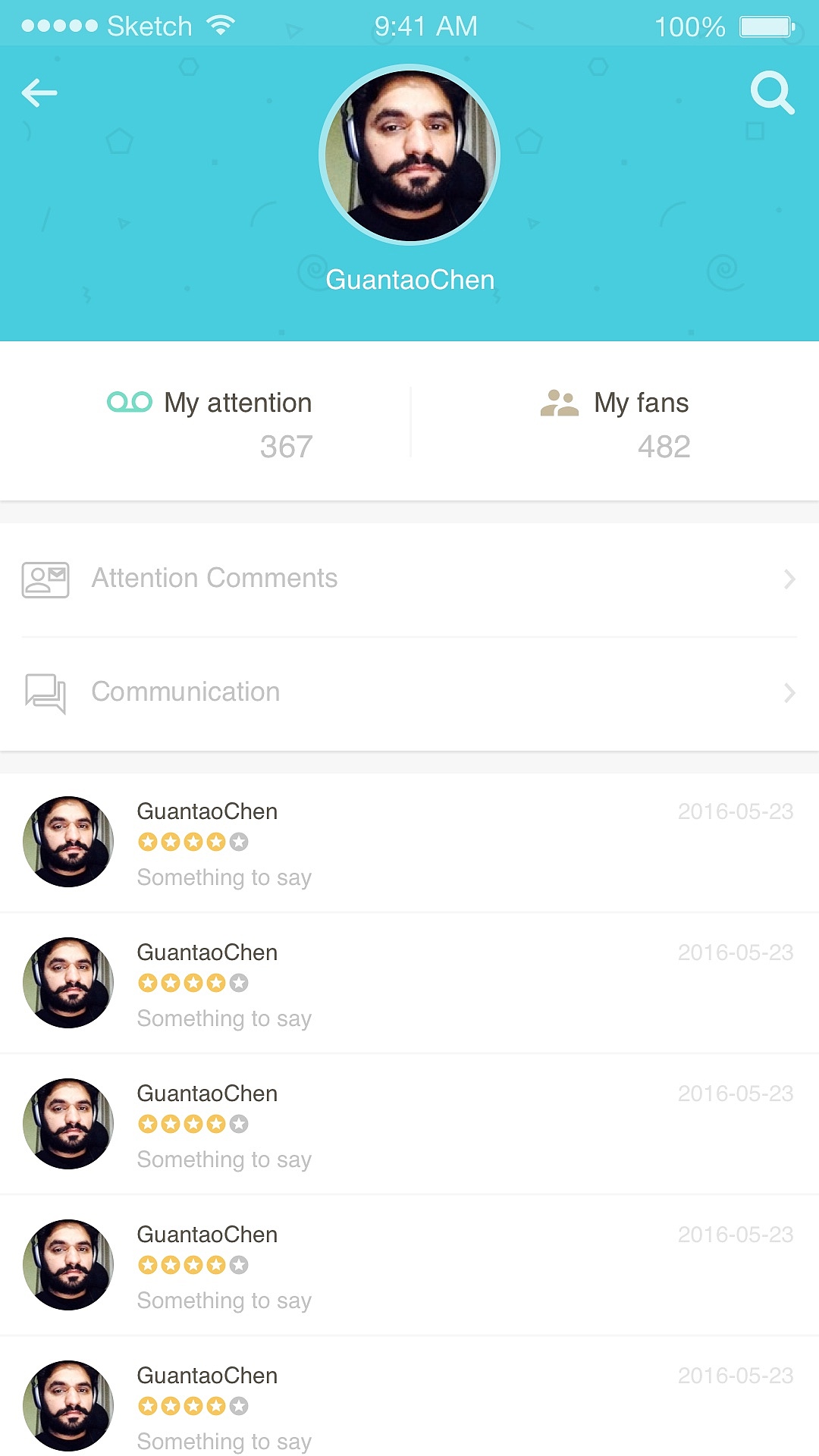Click the My attention voicemail-style icon
This screenshot has width=819, height=1456.
point(130,402)
